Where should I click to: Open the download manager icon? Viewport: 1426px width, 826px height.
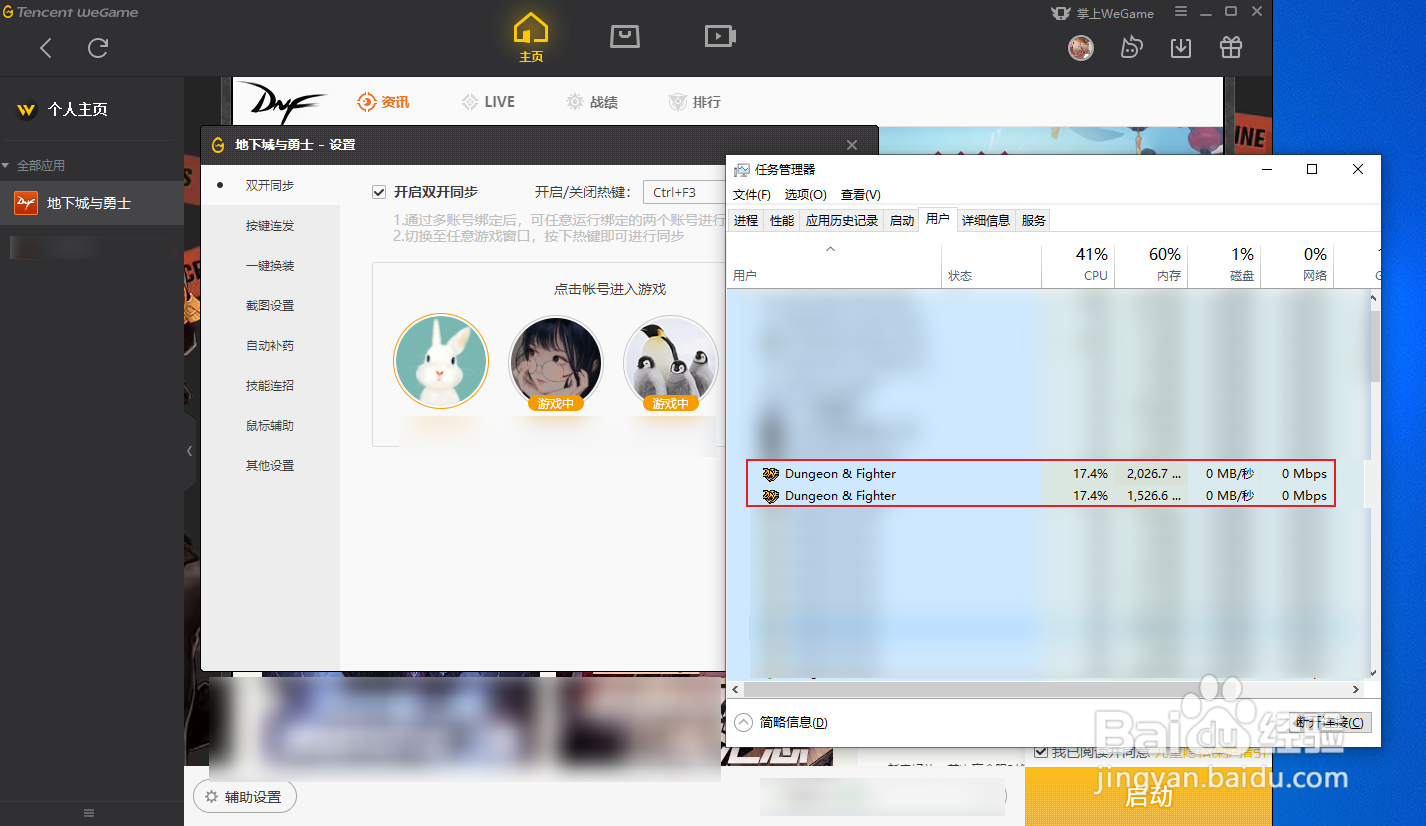coord(1181,47)
